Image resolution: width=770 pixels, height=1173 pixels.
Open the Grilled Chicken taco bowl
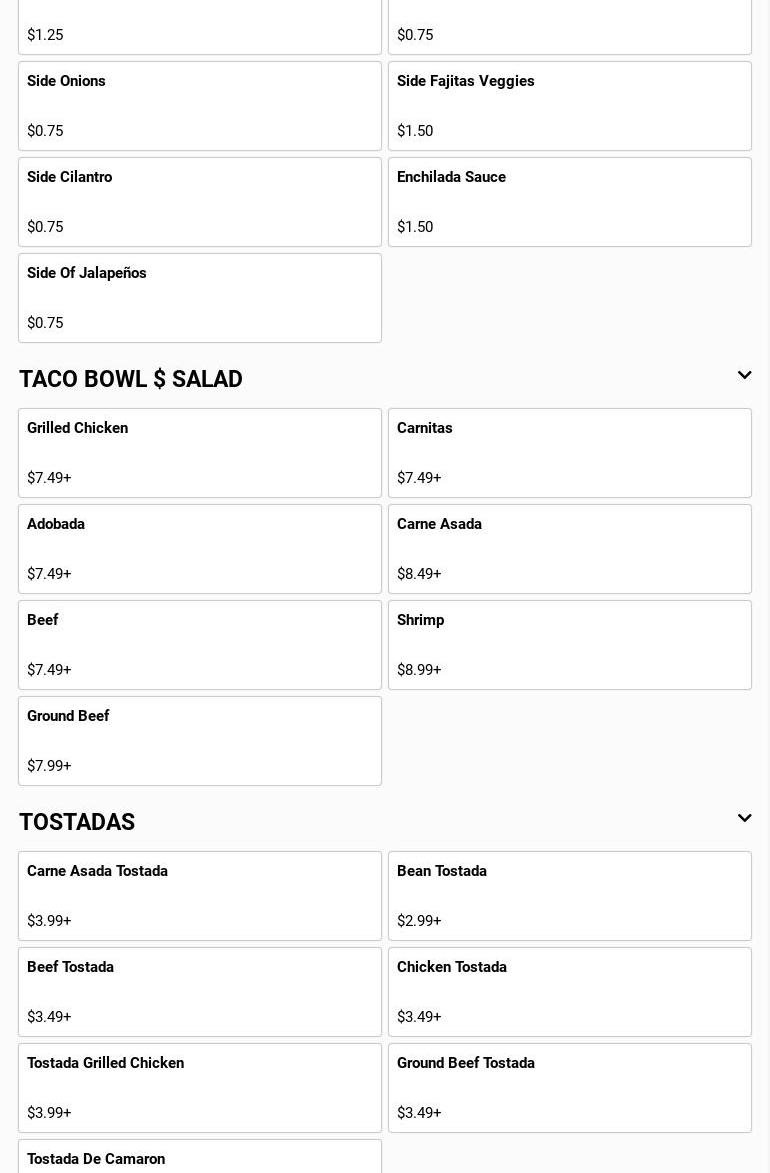pos(200,453)
